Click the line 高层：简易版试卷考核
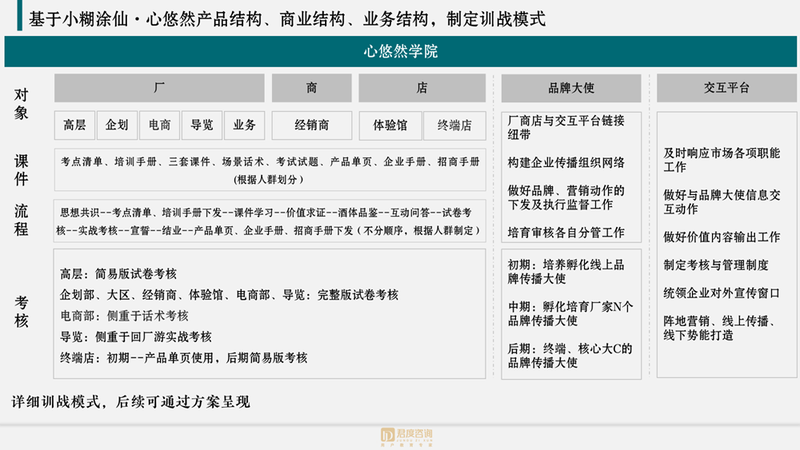 point(118,274)
